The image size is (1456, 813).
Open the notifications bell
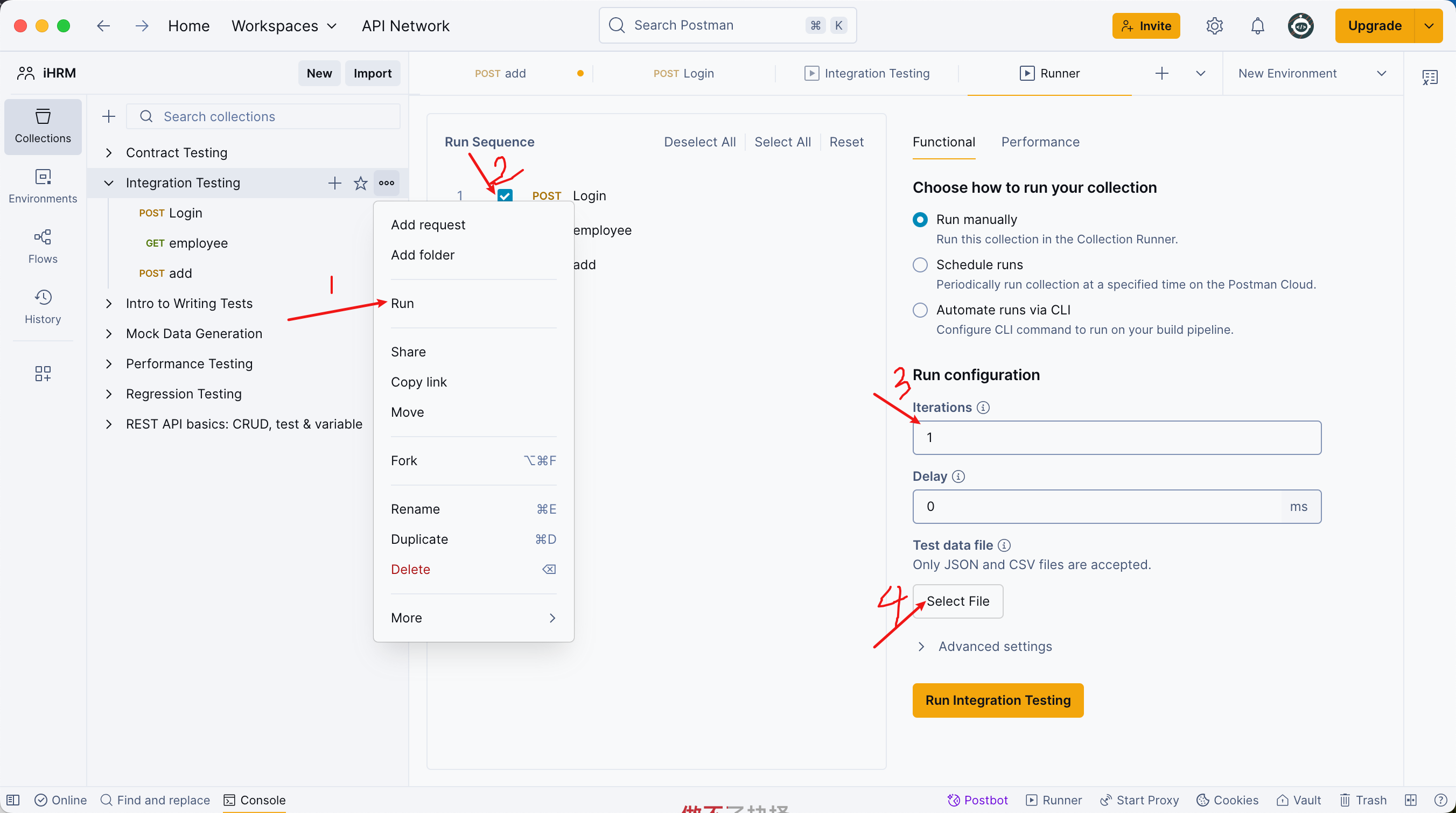tap(1257, 26)
